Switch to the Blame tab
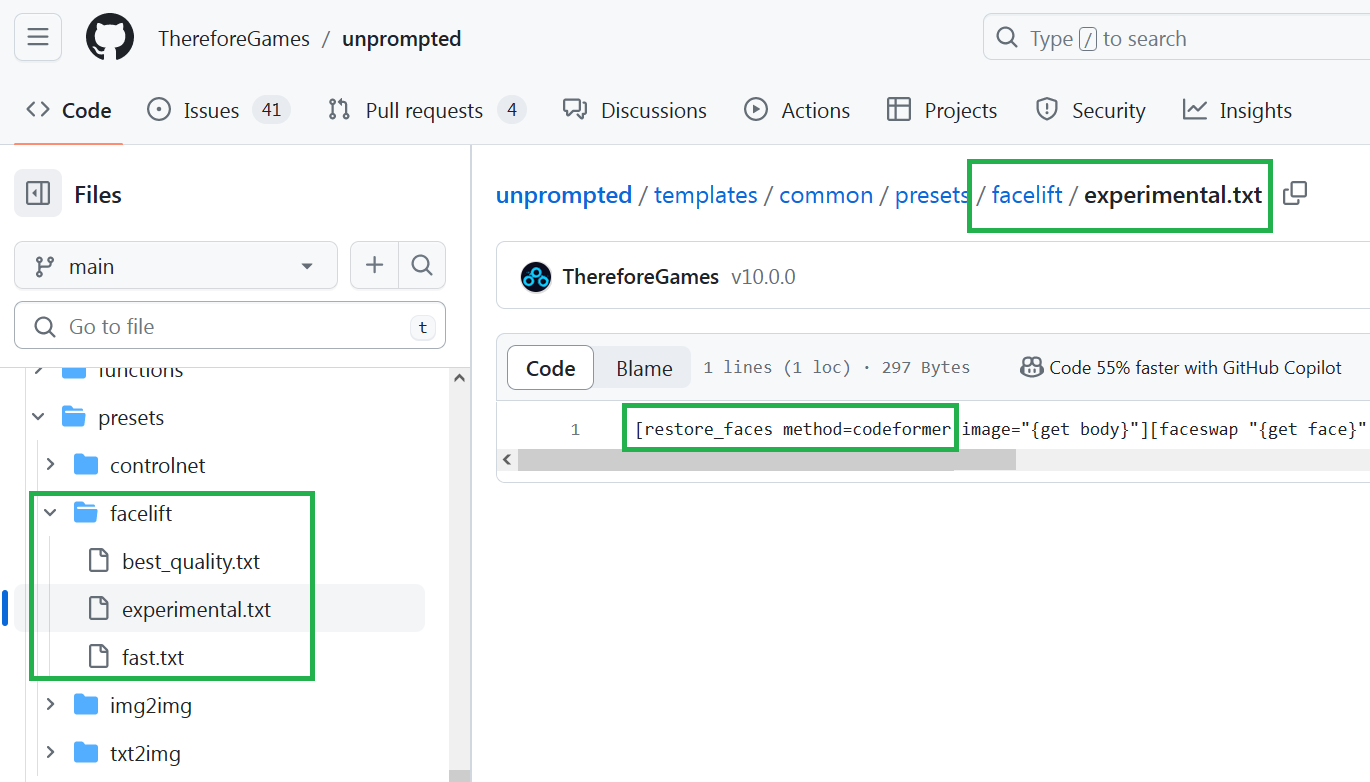1370x782 pixels. coord(643,367)
